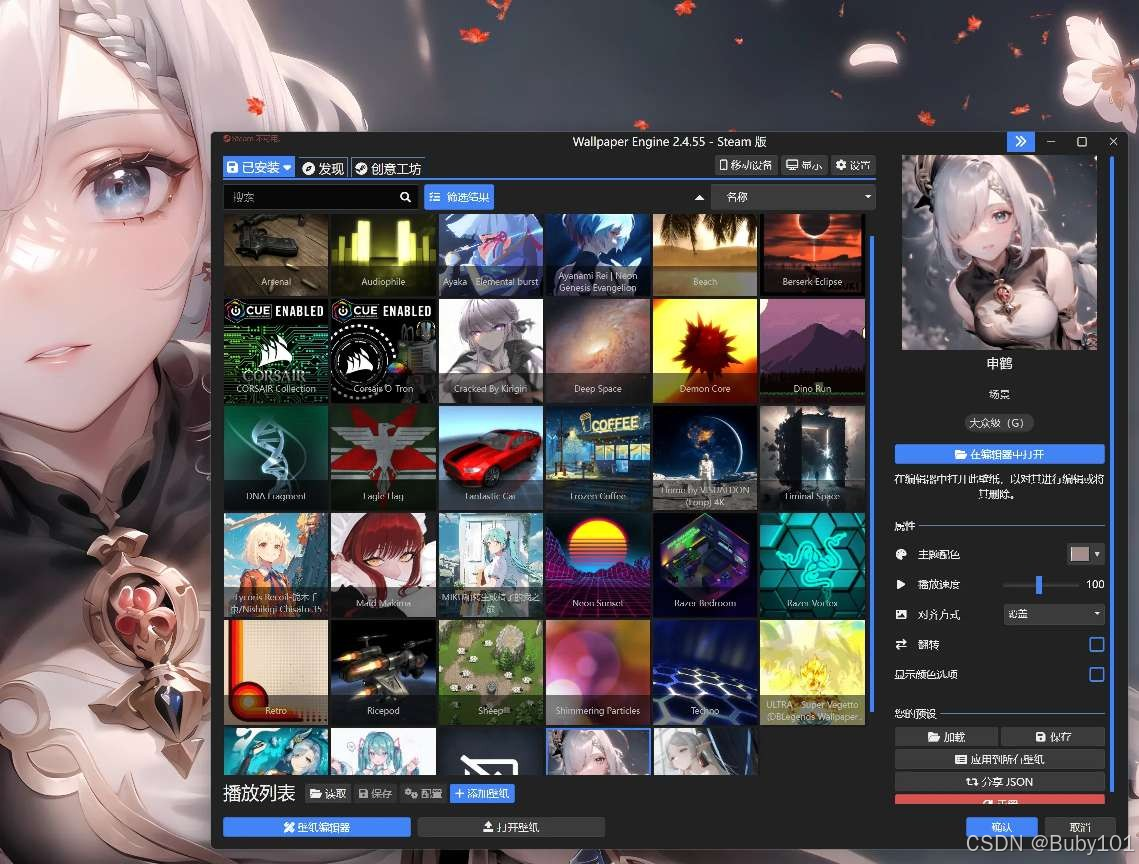The width and height of the screenshot is (1139, 864).
Task: Toggle the 显示颜色选项 checkbox
Action: pyautogui.click(x=1097, y=674)
